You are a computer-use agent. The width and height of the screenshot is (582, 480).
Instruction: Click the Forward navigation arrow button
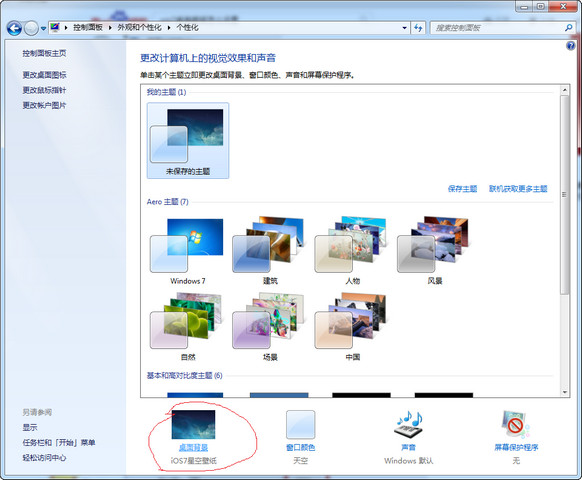(x=31, y=28)
